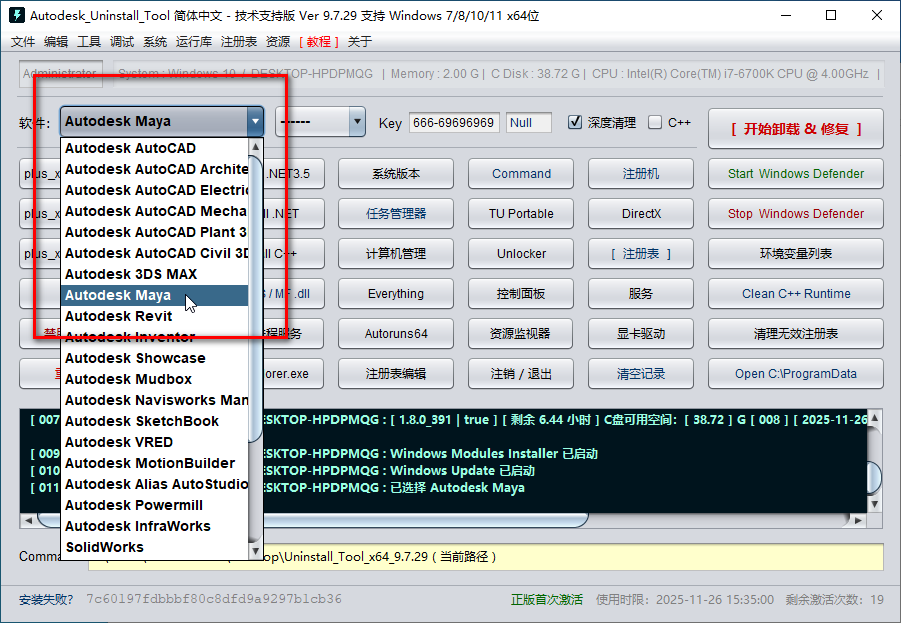Launch Autoruns64 button
This screenshot has width=901, height=623.
[x=396, y=334]
